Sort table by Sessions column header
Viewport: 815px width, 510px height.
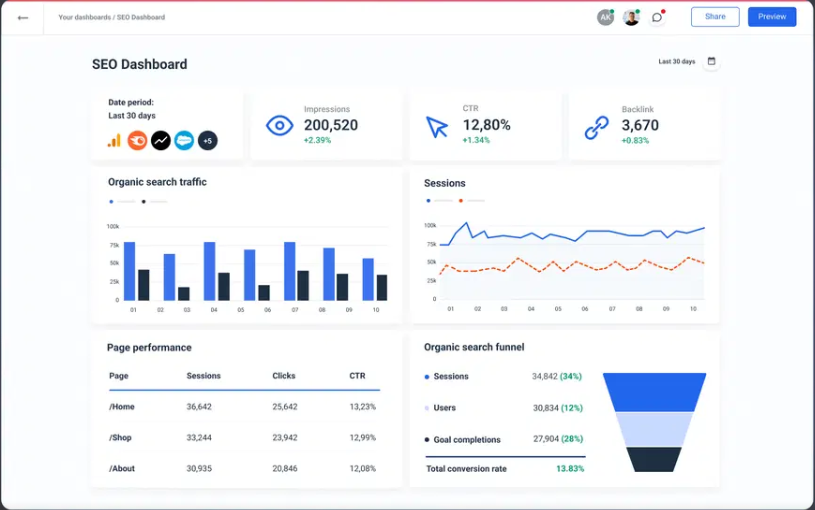203,376
